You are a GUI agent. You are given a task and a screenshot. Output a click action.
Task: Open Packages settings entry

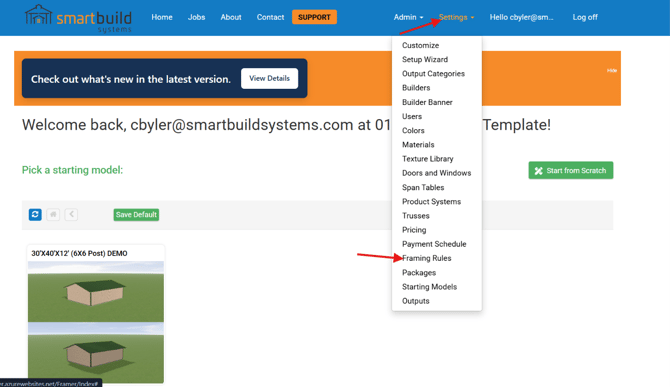419,273
